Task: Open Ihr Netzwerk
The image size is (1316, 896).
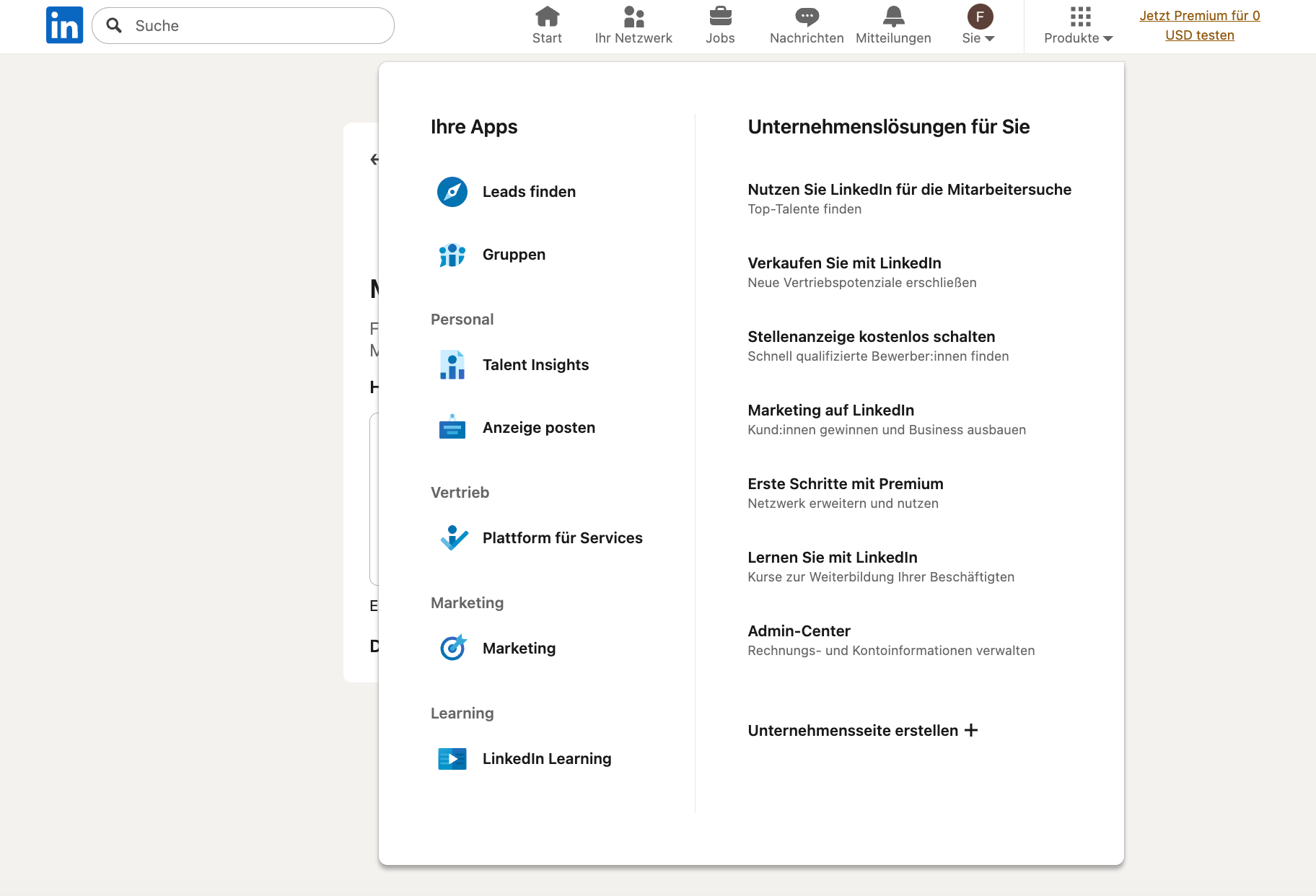Action: [633, 16]
